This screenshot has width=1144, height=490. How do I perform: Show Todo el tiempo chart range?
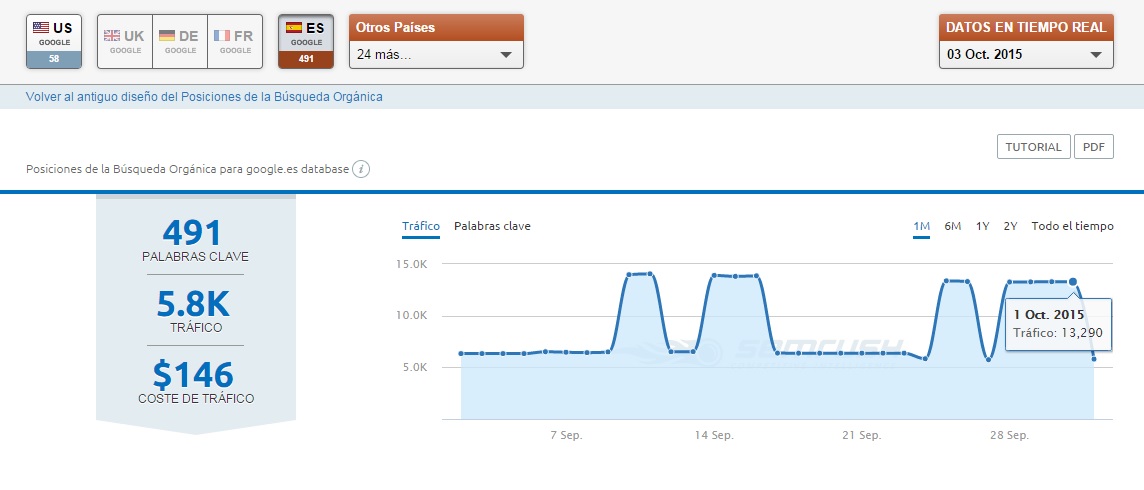click(1072, 226)
